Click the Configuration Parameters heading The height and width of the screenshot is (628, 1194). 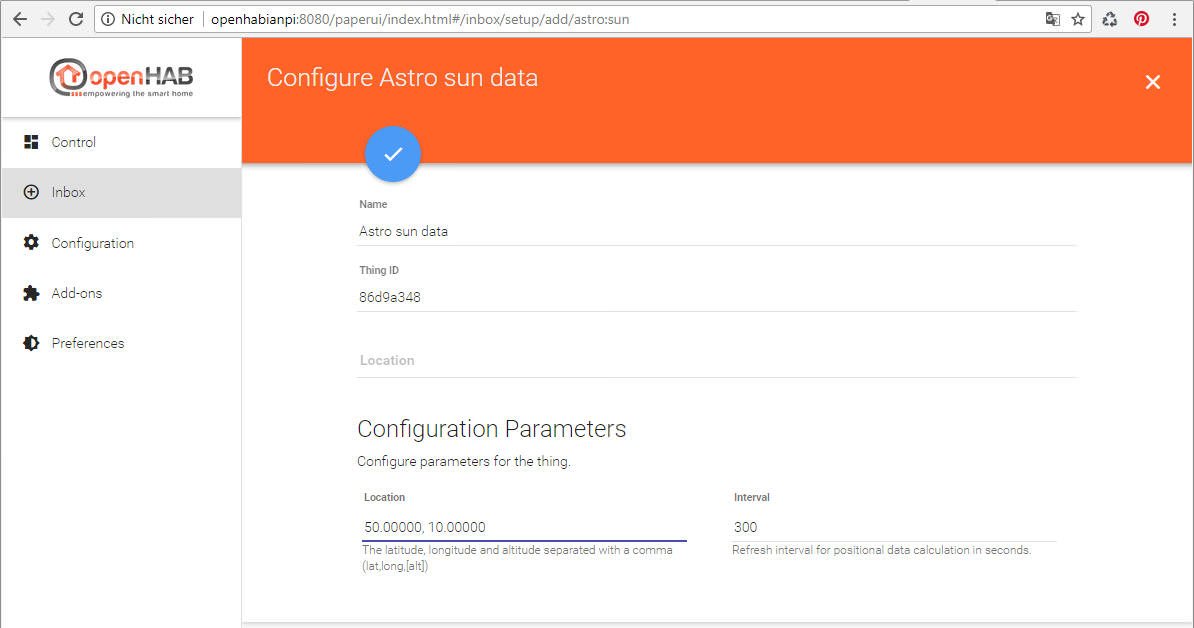click(x=492, y=429)
